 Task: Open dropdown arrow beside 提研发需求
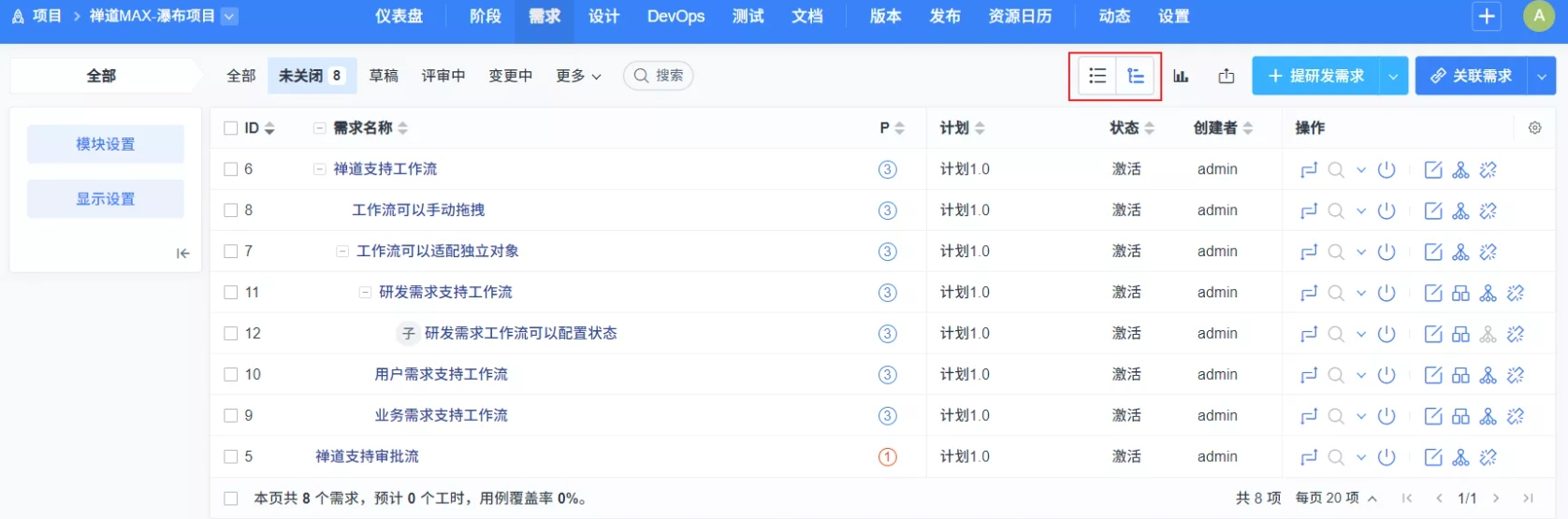[x=1393, y=76]
